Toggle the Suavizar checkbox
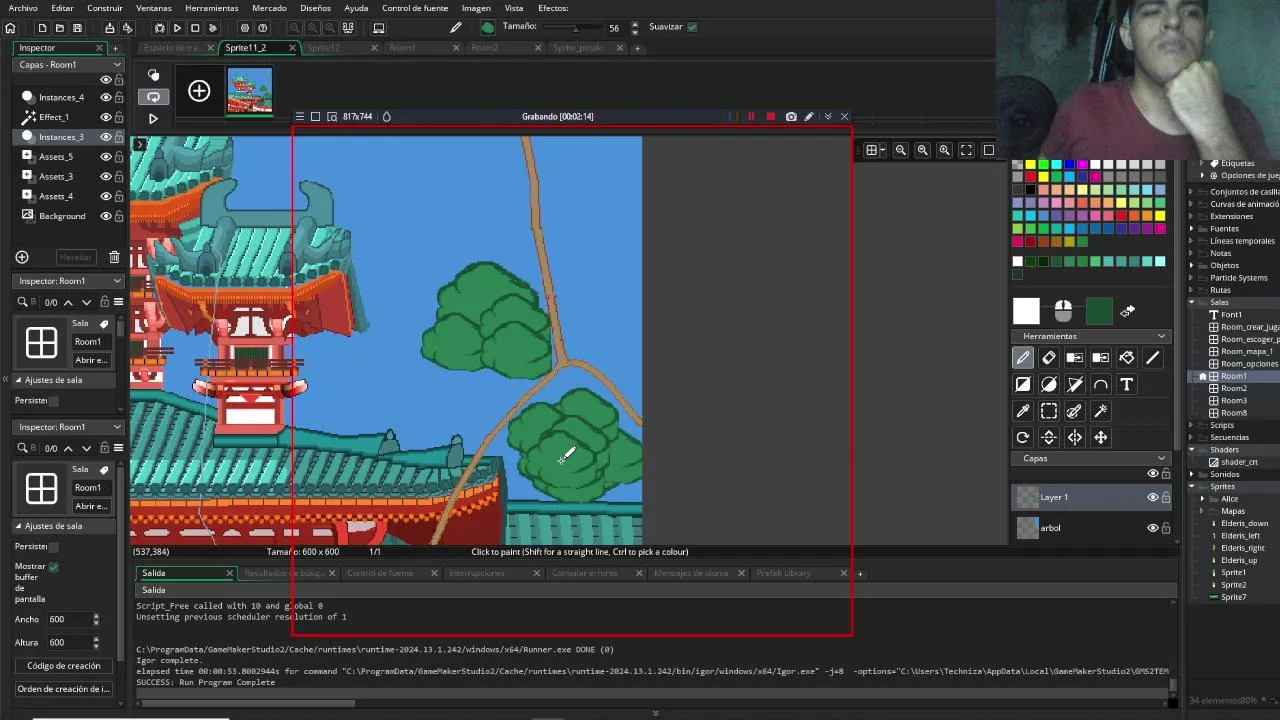The height and width of the screenshot is (720, 1280). tap(692, 27)
